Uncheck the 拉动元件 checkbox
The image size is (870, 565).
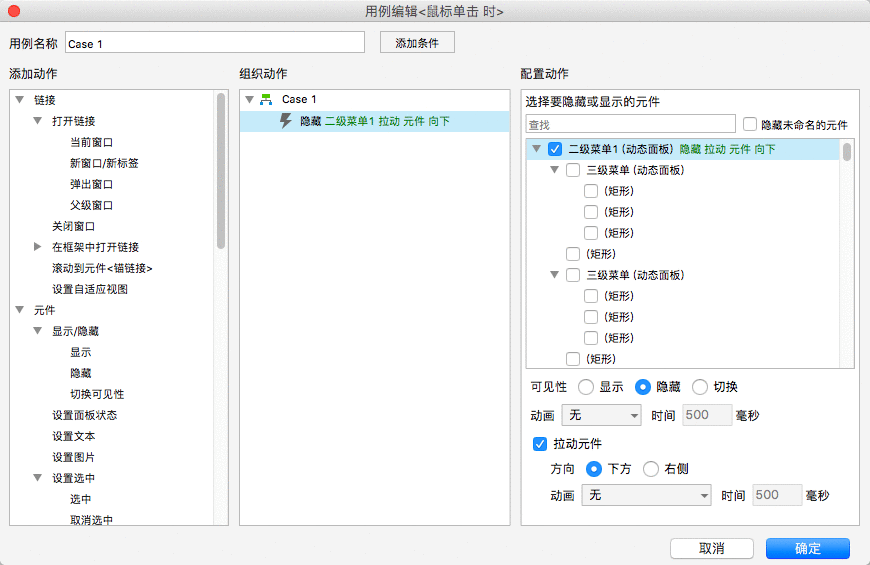tap(539, 444)
